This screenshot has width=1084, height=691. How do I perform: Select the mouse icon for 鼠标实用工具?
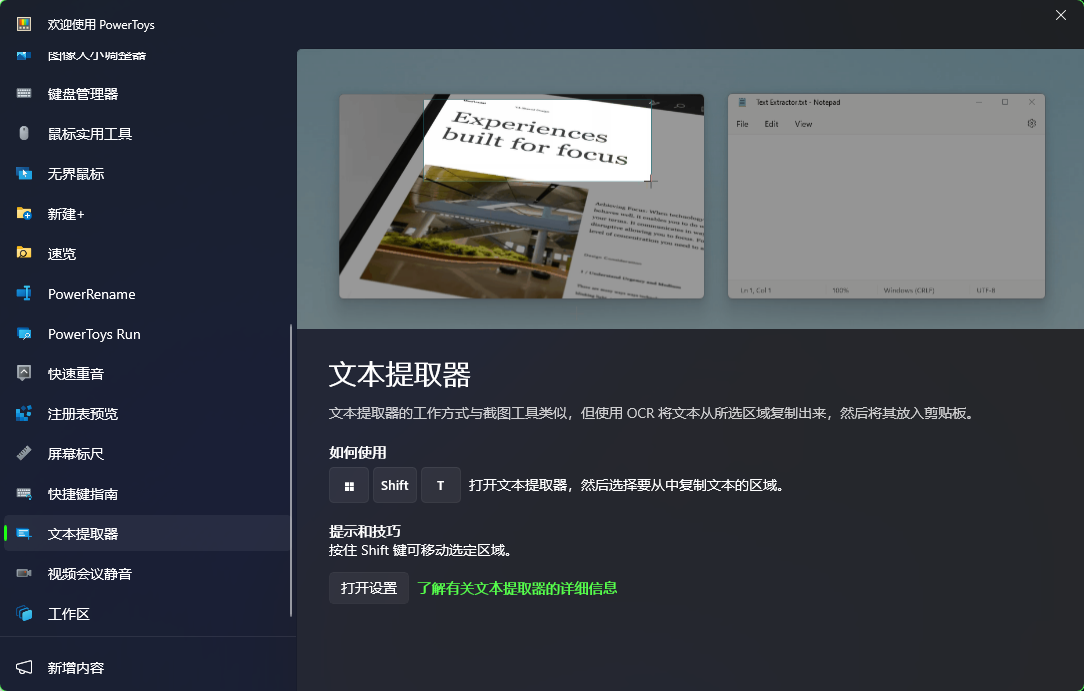pyautogui.click(x=24, y=133)
